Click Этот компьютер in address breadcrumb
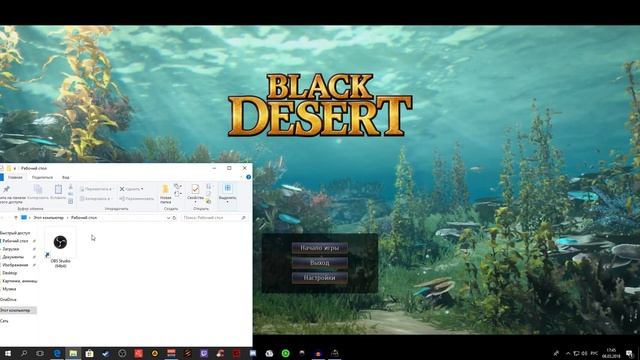This screenshot has height=360, width=640. click(49, 218)
